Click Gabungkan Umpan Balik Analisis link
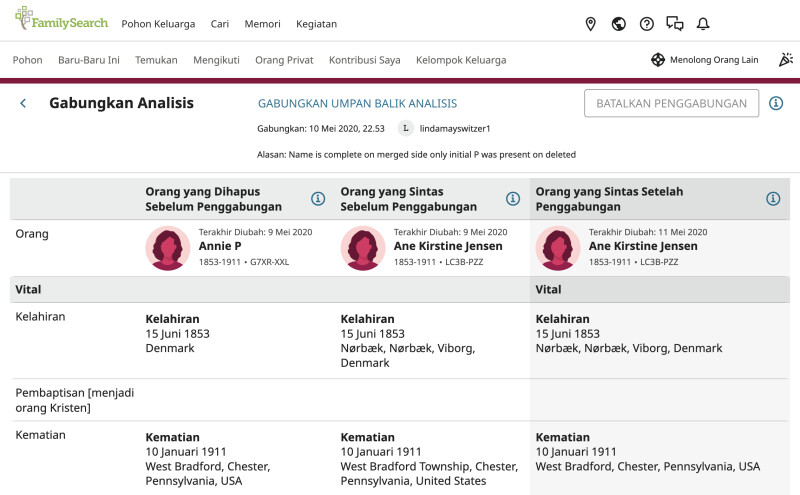 click(x=357, y=104)
